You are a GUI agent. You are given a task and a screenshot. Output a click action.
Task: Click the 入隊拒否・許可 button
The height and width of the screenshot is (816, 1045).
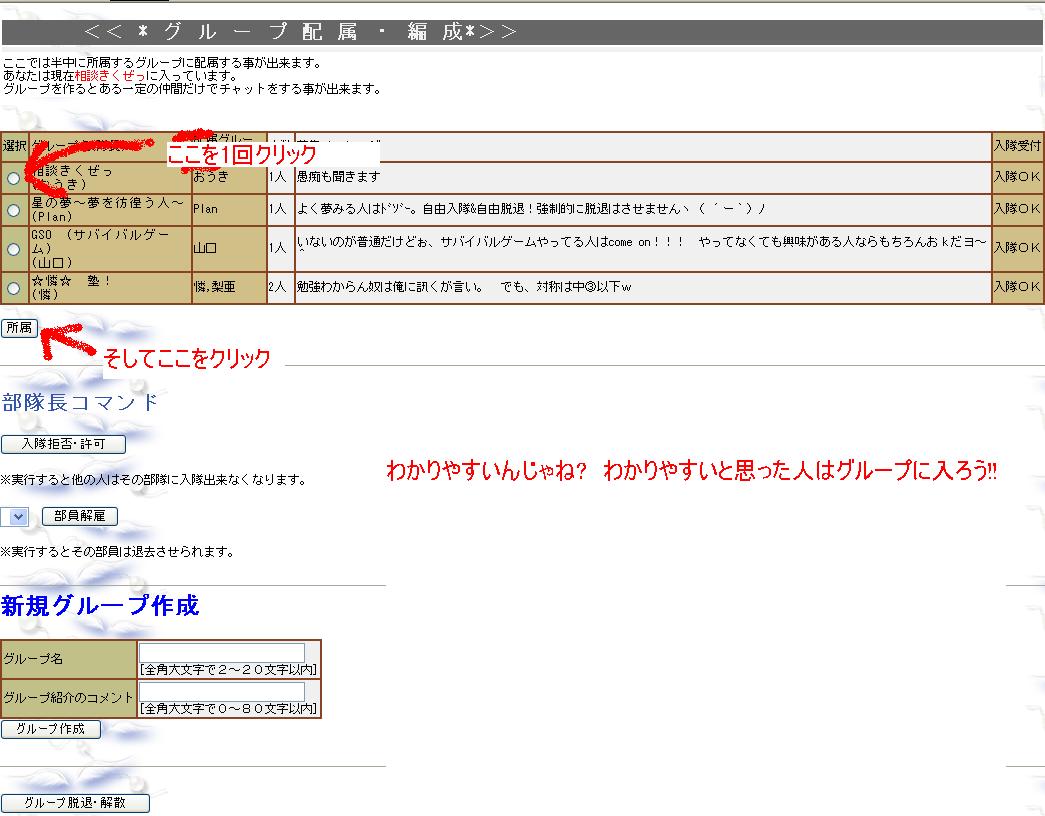[x=63, y=444]
